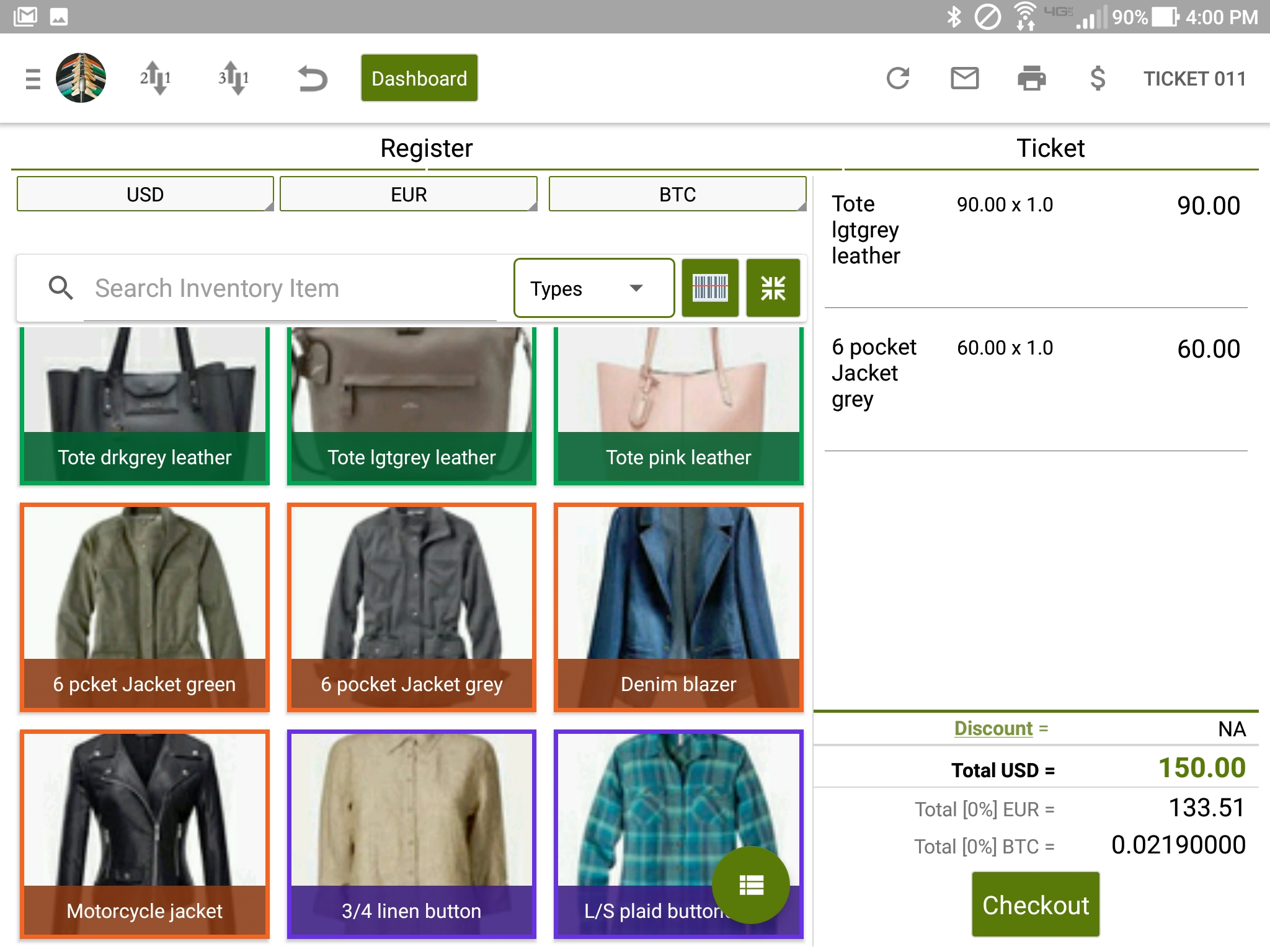Open the floating list view button
The height and width of the screenshot is (952, 1270).
click(750, 884)
